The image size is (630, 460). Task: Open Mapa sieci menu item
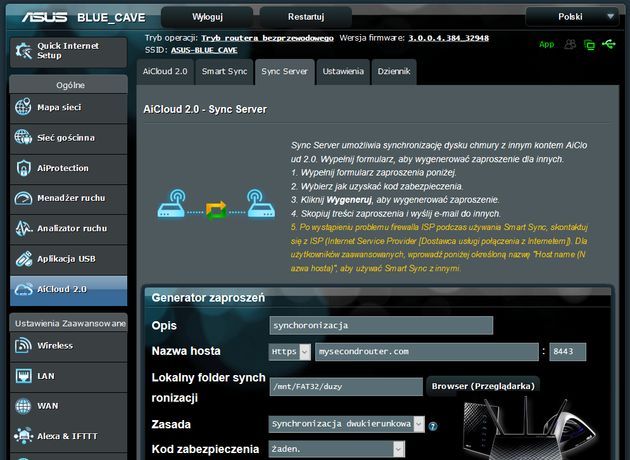click(69, 108)
